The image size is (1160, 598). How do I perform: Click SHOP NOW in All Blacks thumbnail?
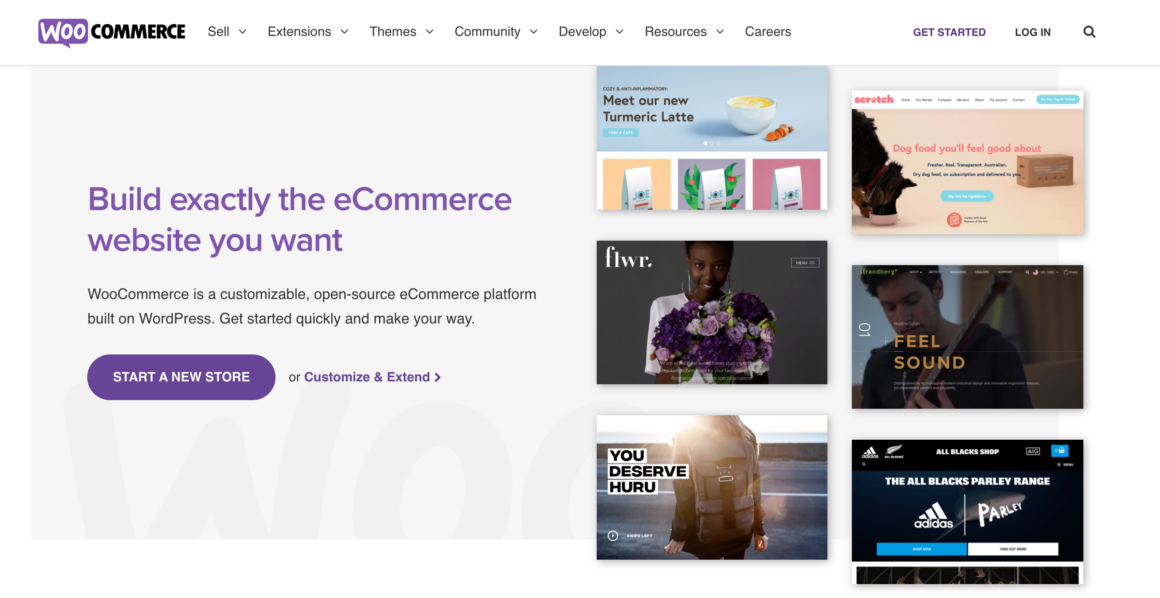point(922,549)
